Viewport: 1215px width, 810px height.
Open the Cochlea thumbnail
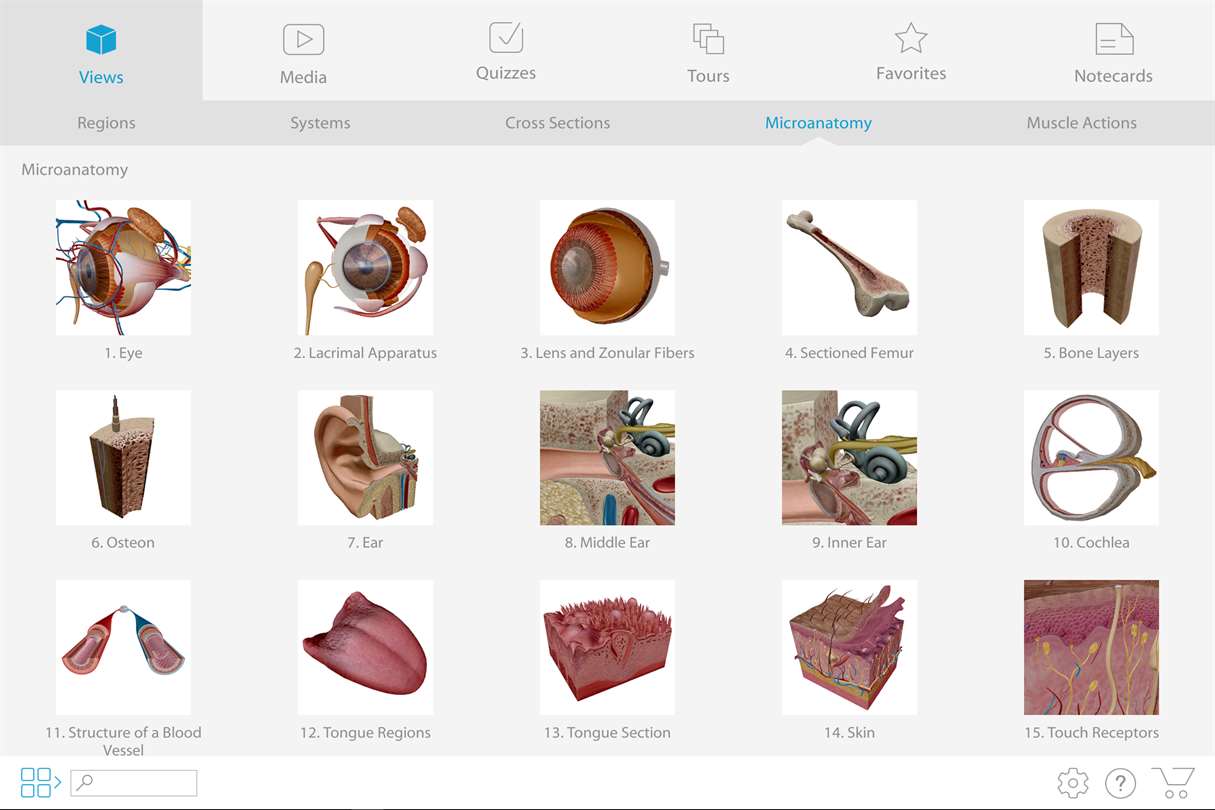1091,457
